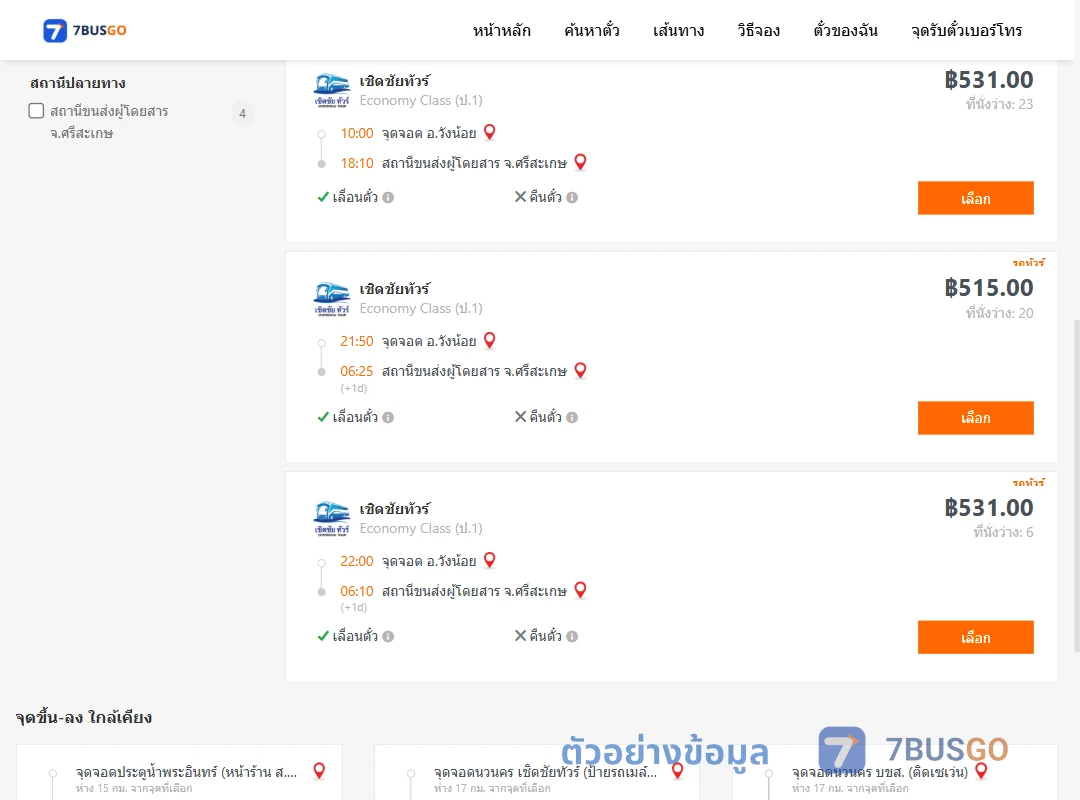Click departure time 21:50
Image resolution: width=1080 pixels, height=800 pixels.
[356, 341]
